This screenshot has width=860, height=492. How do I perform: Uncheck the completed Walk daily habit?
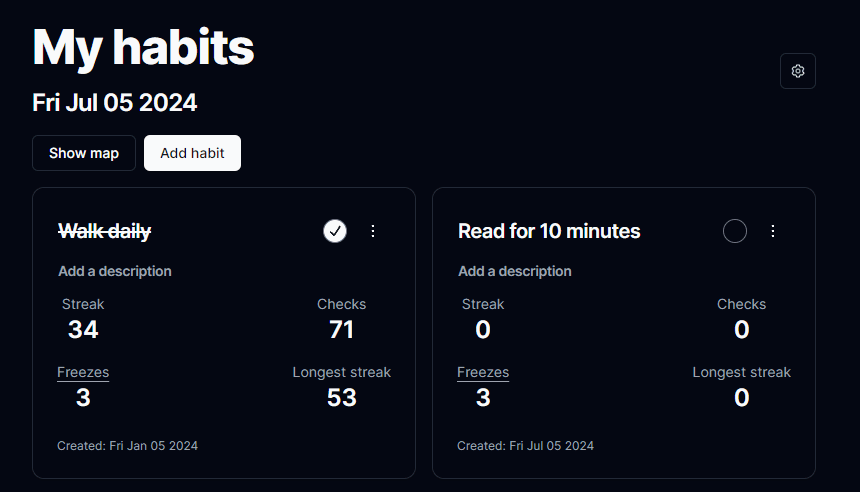pyautogui.click(x=335, y=231)
